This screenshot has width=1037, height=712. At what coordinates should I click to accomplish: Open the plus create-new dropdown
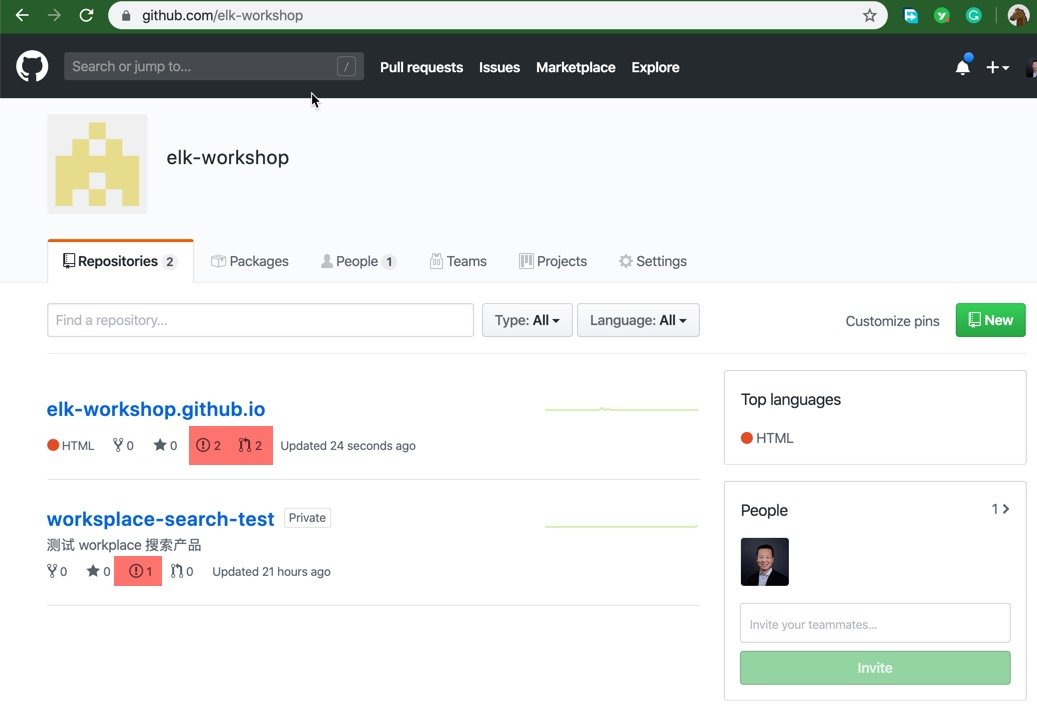997,67
